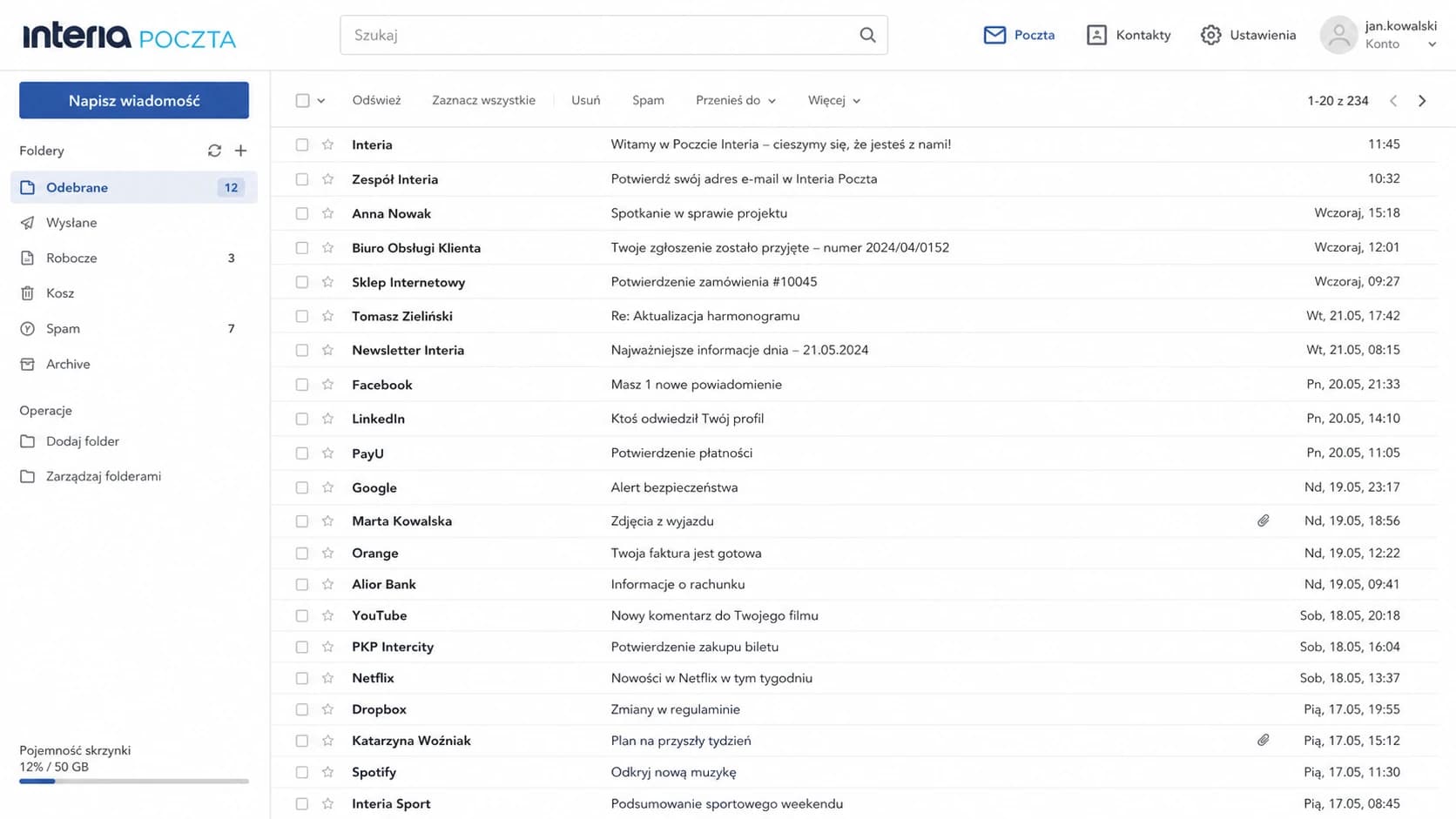
Task: Check the Sklep Internetowy message checkbox
Action: pos(302,282)
